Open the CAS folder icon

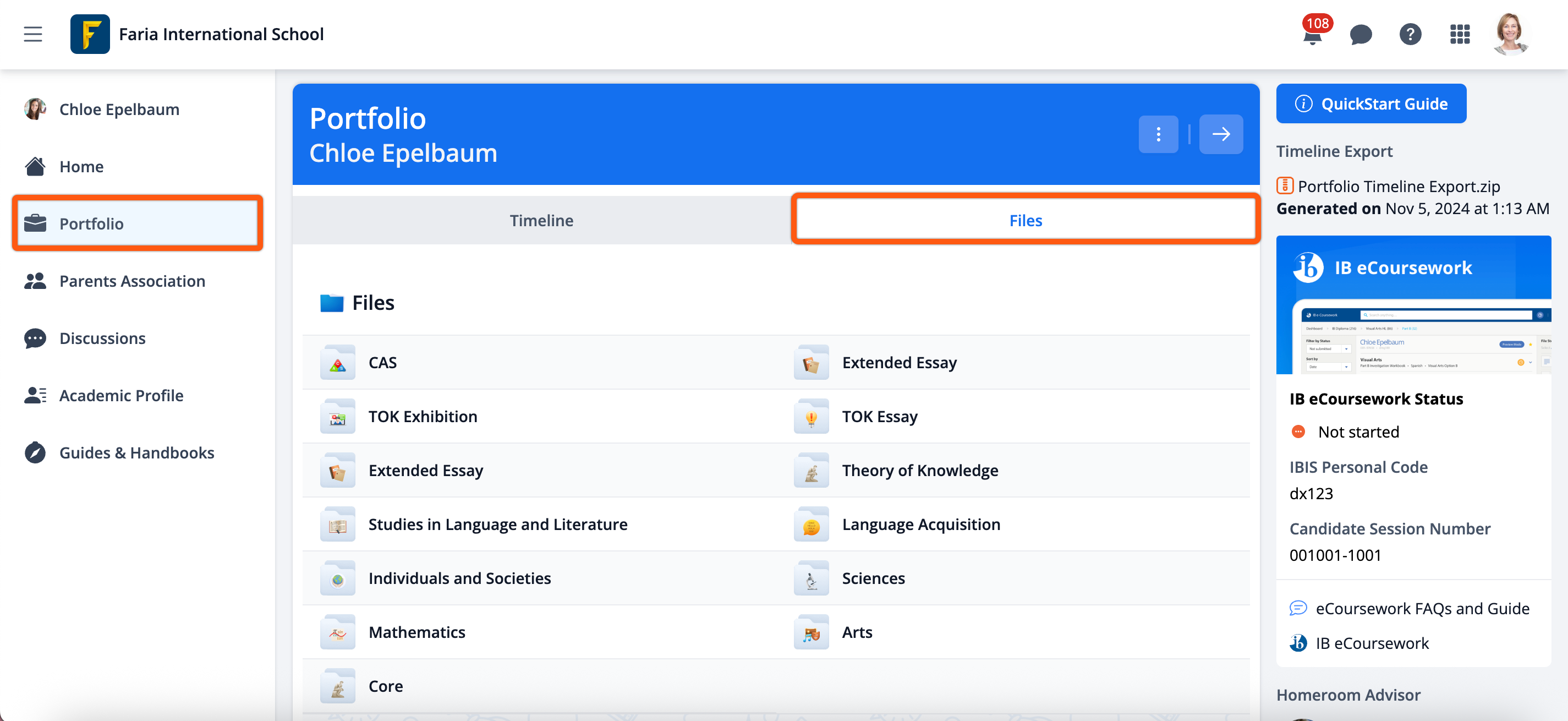[338, 363]
